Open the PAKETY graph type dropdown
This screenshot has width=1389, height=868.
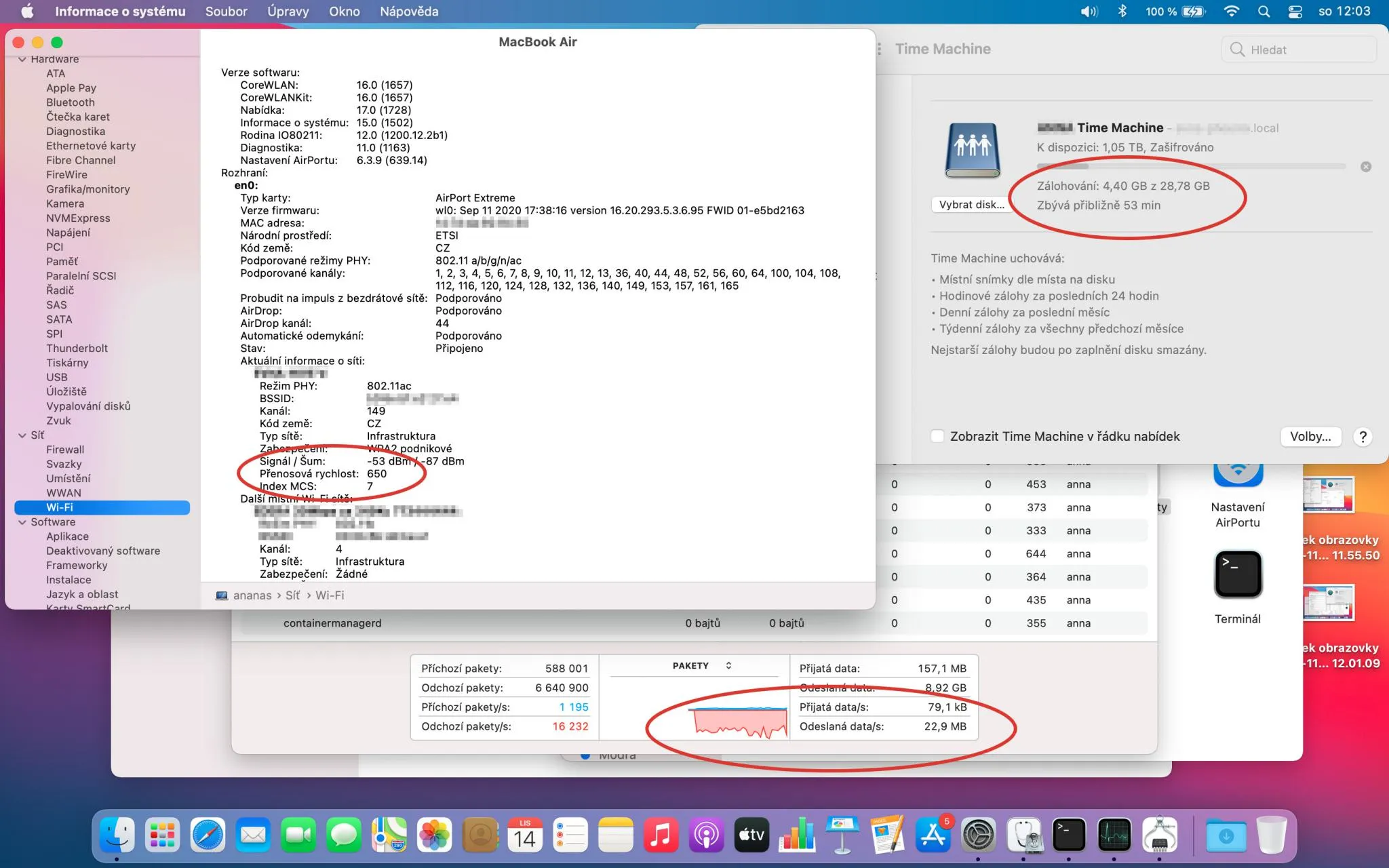[x=701, y=666]
